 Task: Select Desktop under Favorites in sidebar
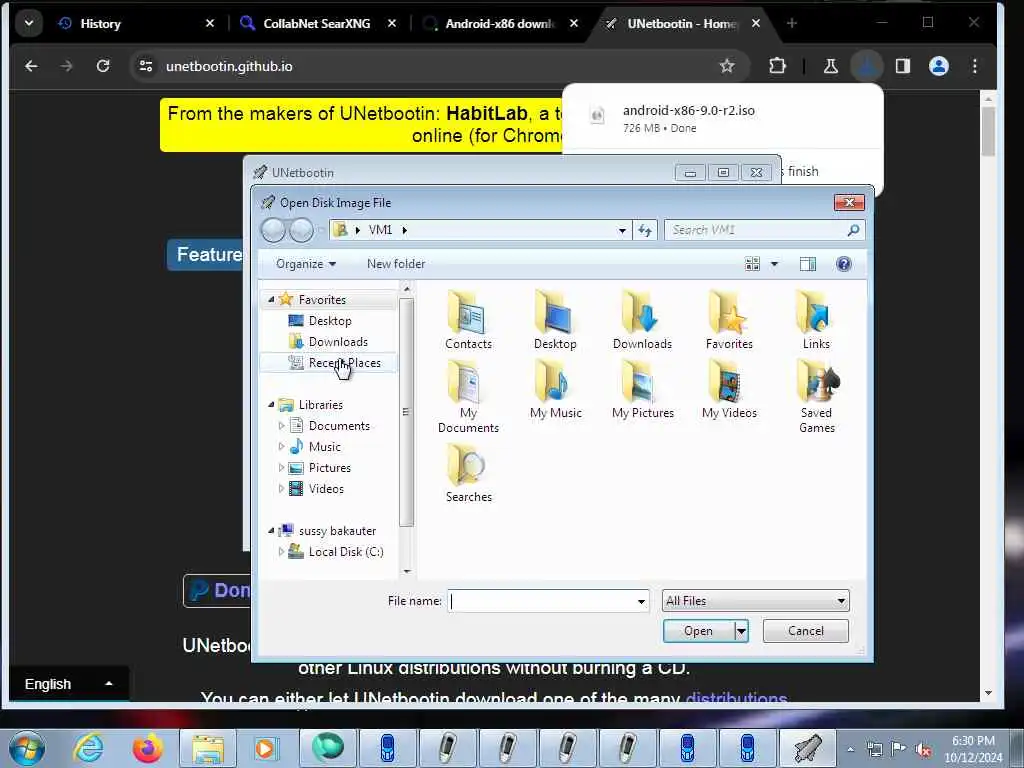tap(330, 321)
